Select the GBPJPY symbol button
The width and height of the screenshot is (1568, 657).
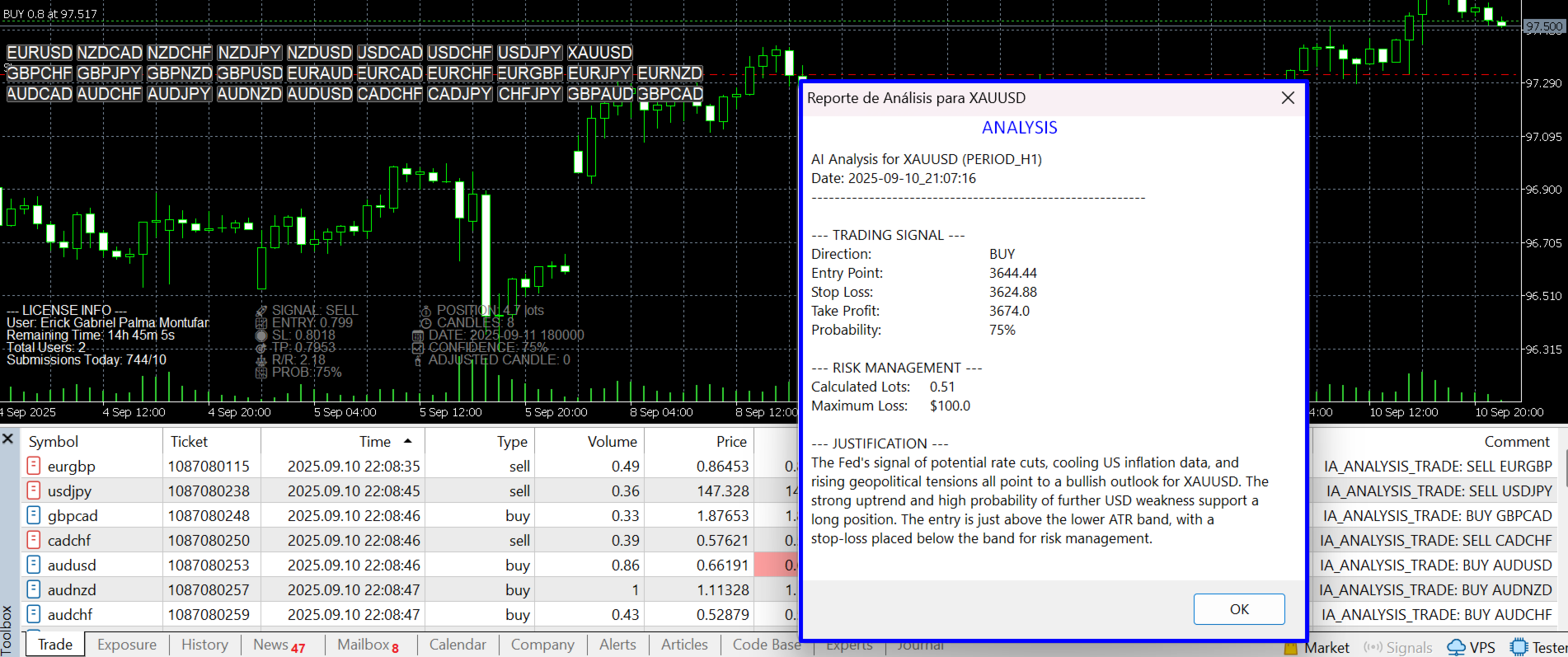click(x=110, y=73)
